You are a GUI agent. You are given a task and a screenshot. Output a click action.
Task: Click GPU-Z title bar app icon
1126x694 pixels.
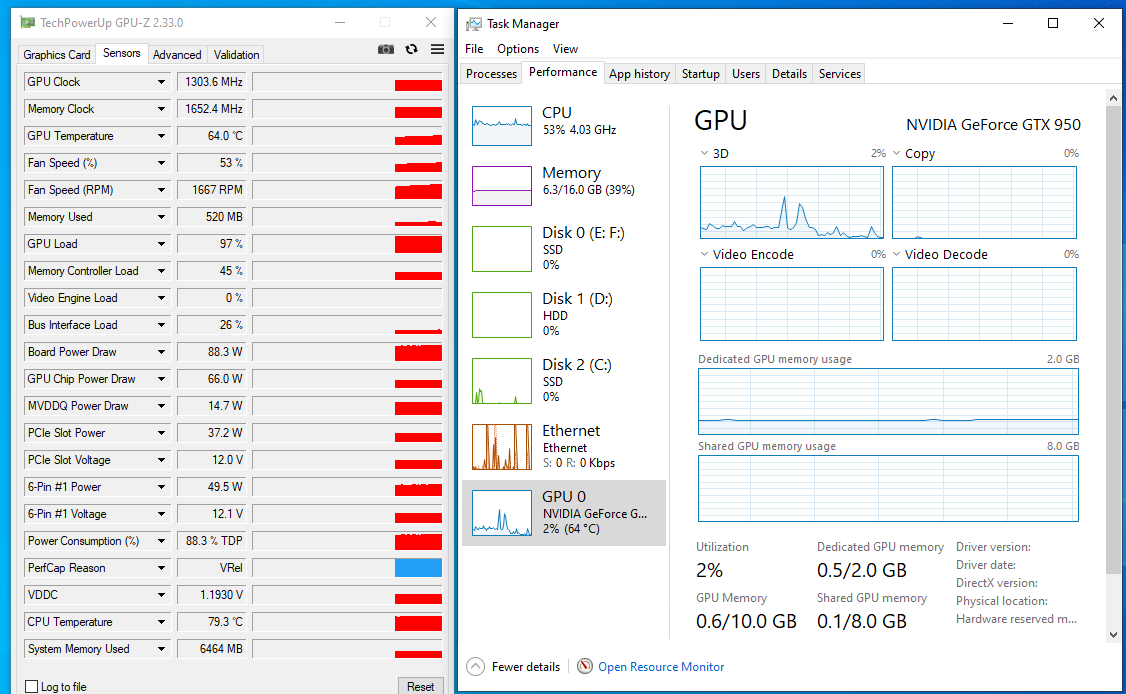click(27, 22)
